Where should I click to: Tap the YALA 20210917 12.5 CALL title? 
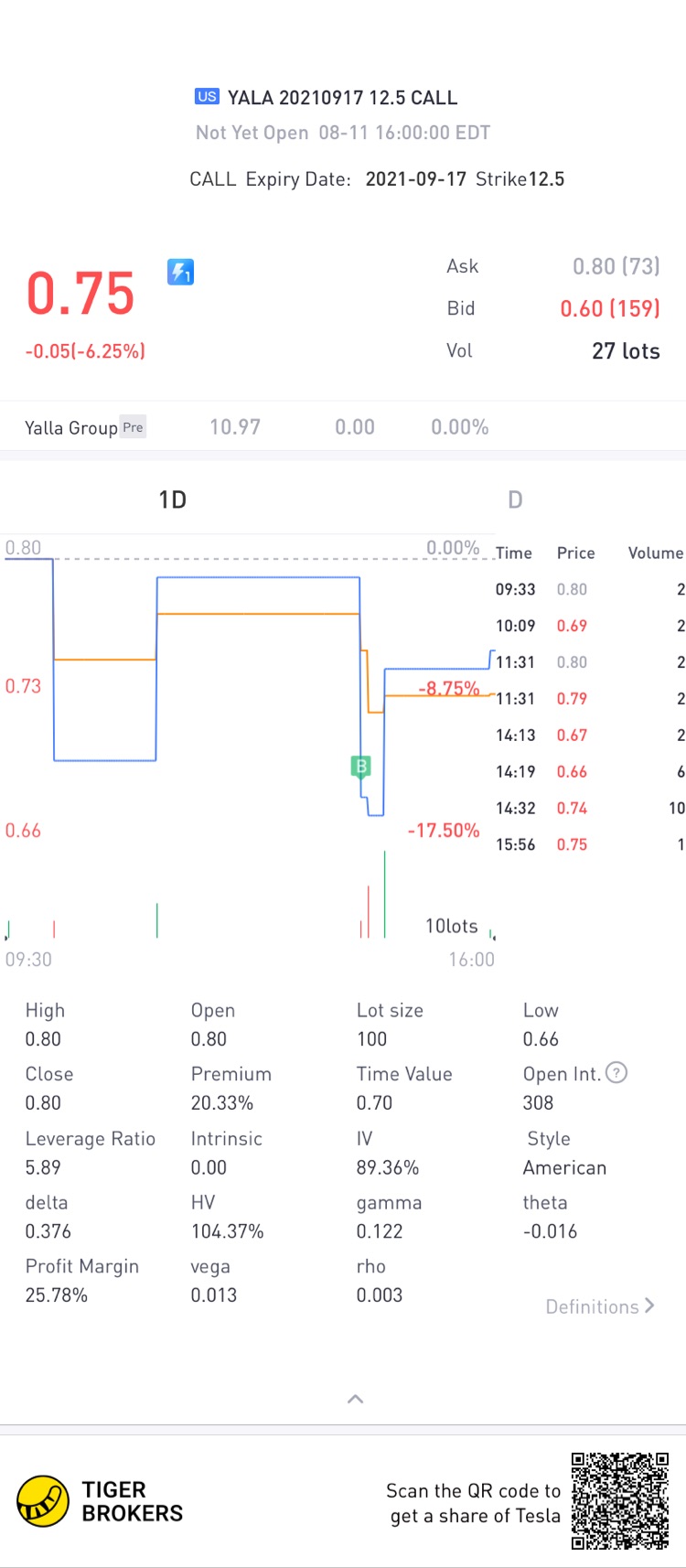click(342, 98)
